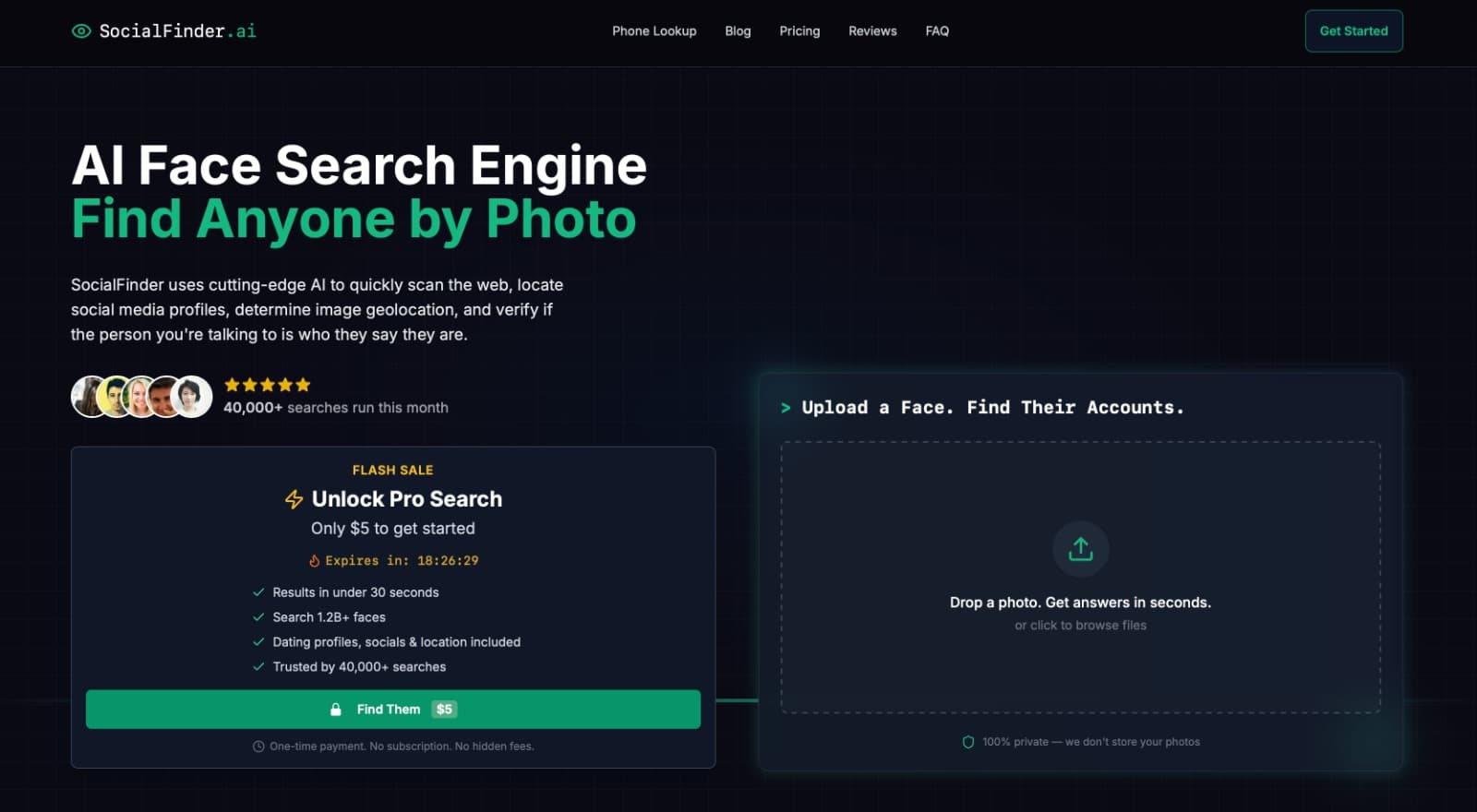Go to the Blog section
This screenshot has width=1477, height=812.
[738, 31]
